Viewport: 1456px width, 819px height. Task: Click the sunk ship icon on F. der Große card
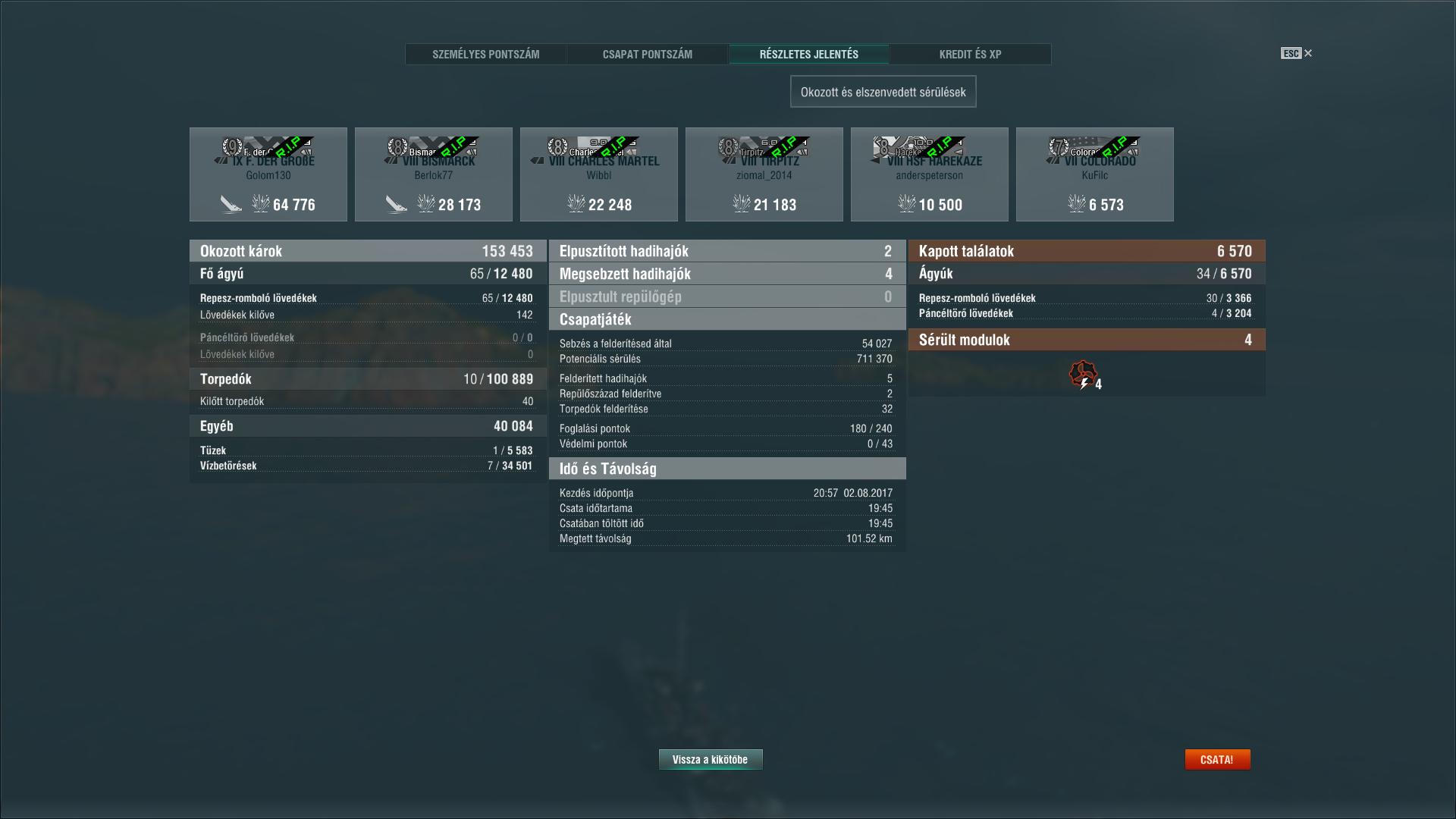point(231,204)
